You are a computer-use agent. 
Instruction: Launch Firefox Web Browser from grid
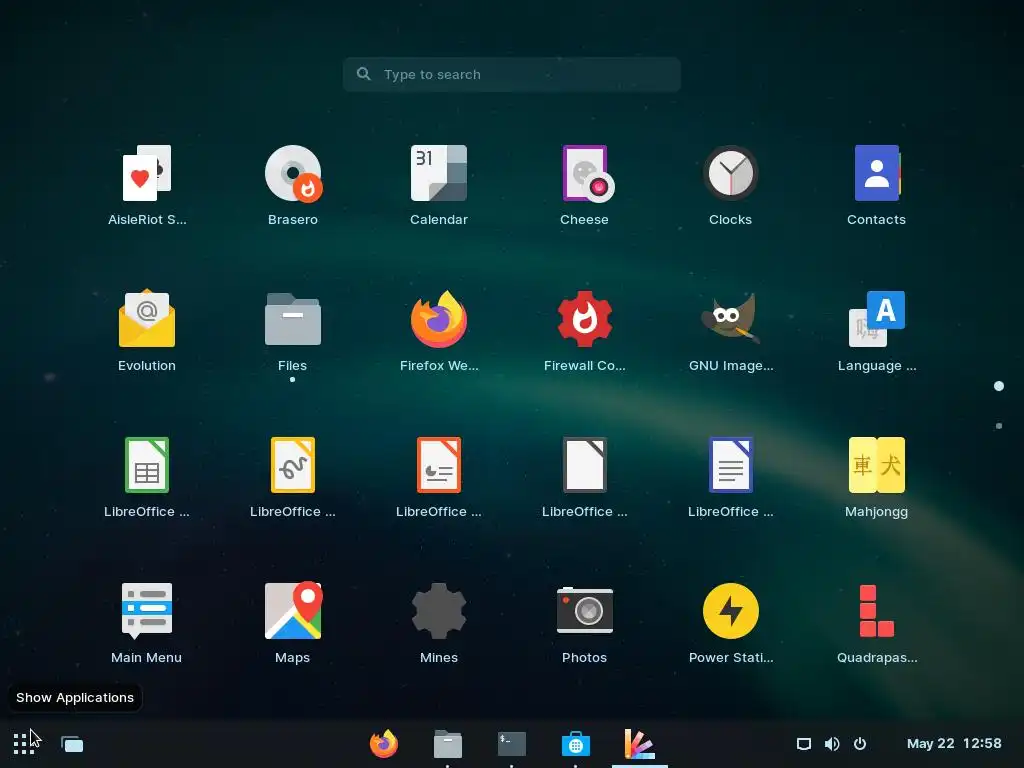click(439, 331)
